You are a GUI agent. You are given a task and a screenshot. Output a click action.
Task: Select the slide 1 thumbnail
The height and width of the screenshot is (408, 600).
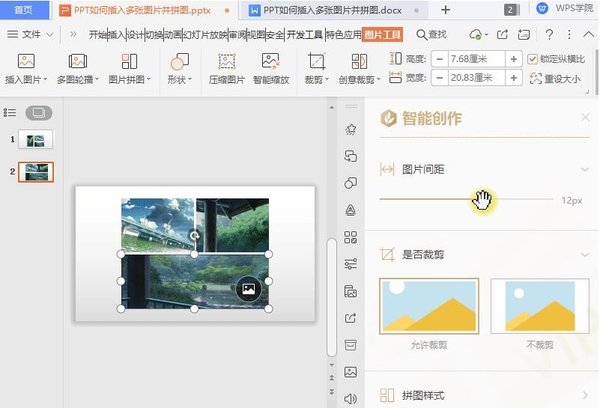[36, 140]
